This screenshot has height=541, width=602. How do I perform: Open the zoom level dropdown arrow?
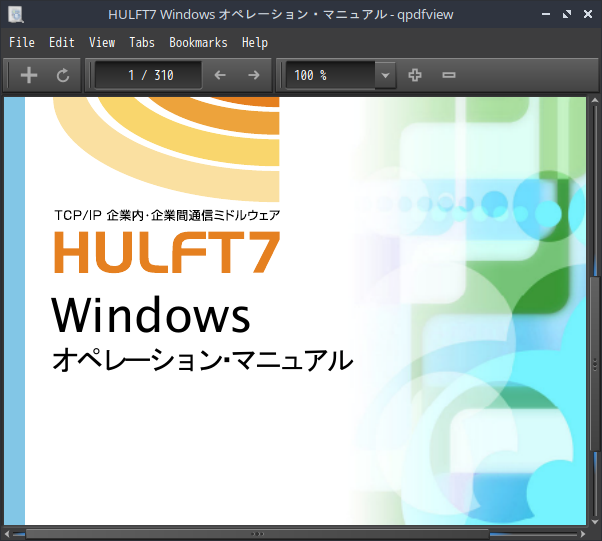tap(385, 75)
